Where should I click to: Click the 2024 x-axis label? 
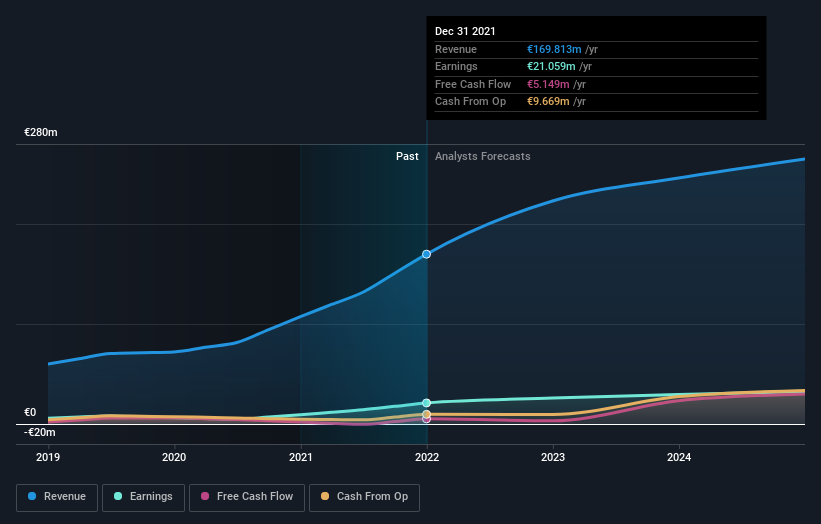pyautogui.click(x=679, y=458)
